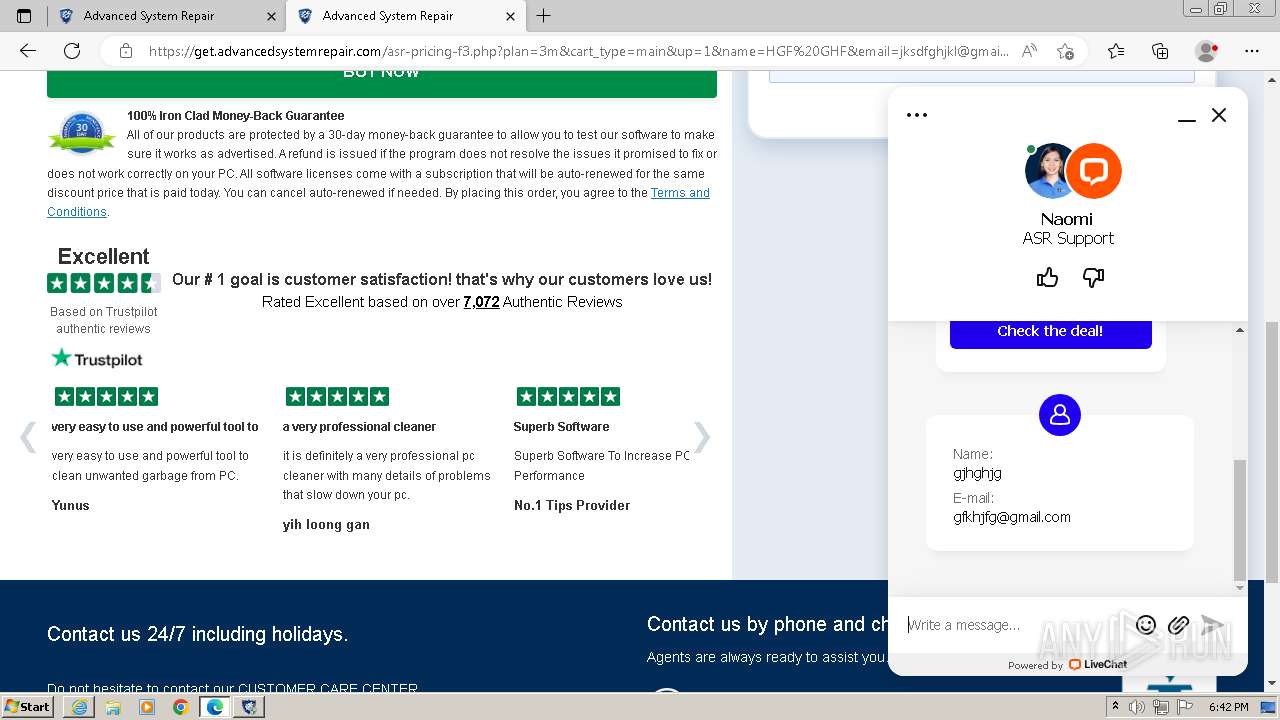Viewport: 1280px width, 720px height.
Task: Click the chat thumbs down icon
Action: click(1093, 277)
